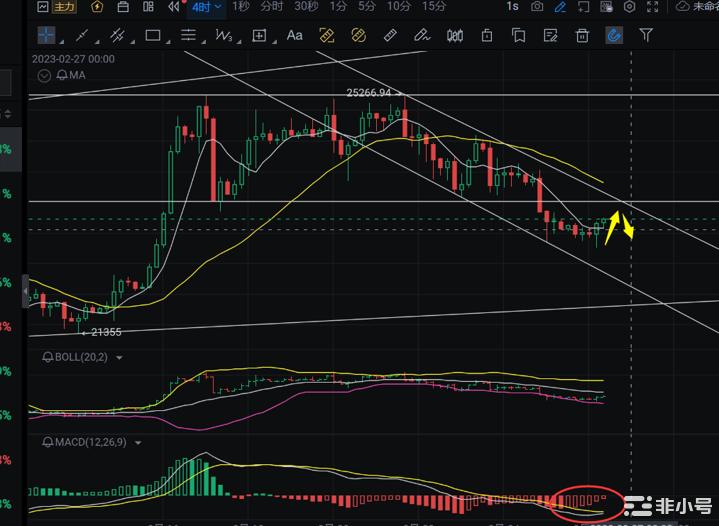This screenshot has width=719, height=526.
Task: Select the rectangle shape drawing tool
Action: (x=153, y=35)
